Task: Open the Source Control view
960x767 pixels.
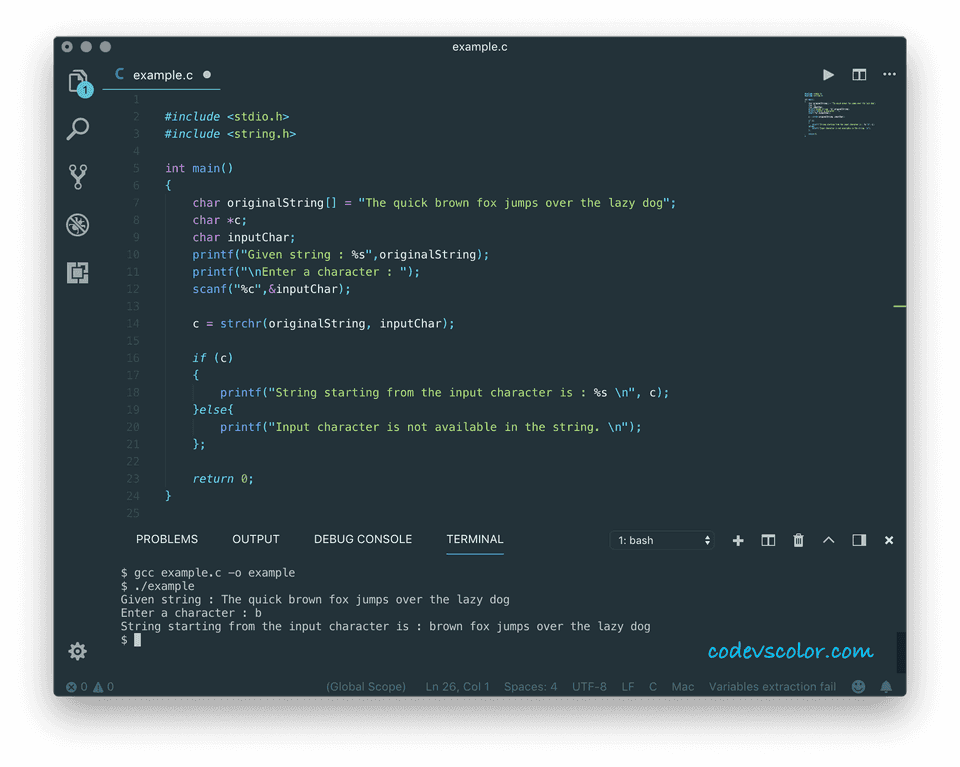Action: coord(78,177)
